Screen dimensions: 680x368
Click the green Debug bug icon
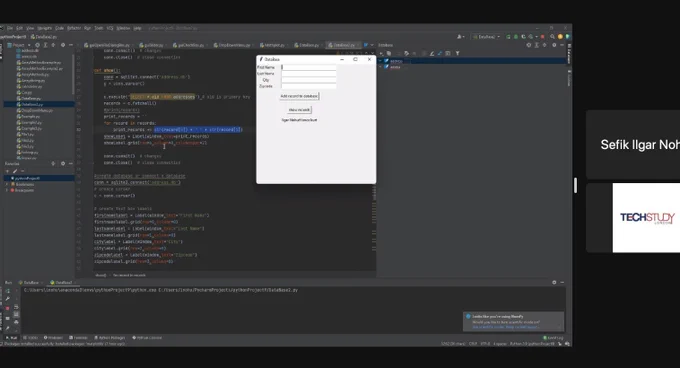tap(516, 37)
